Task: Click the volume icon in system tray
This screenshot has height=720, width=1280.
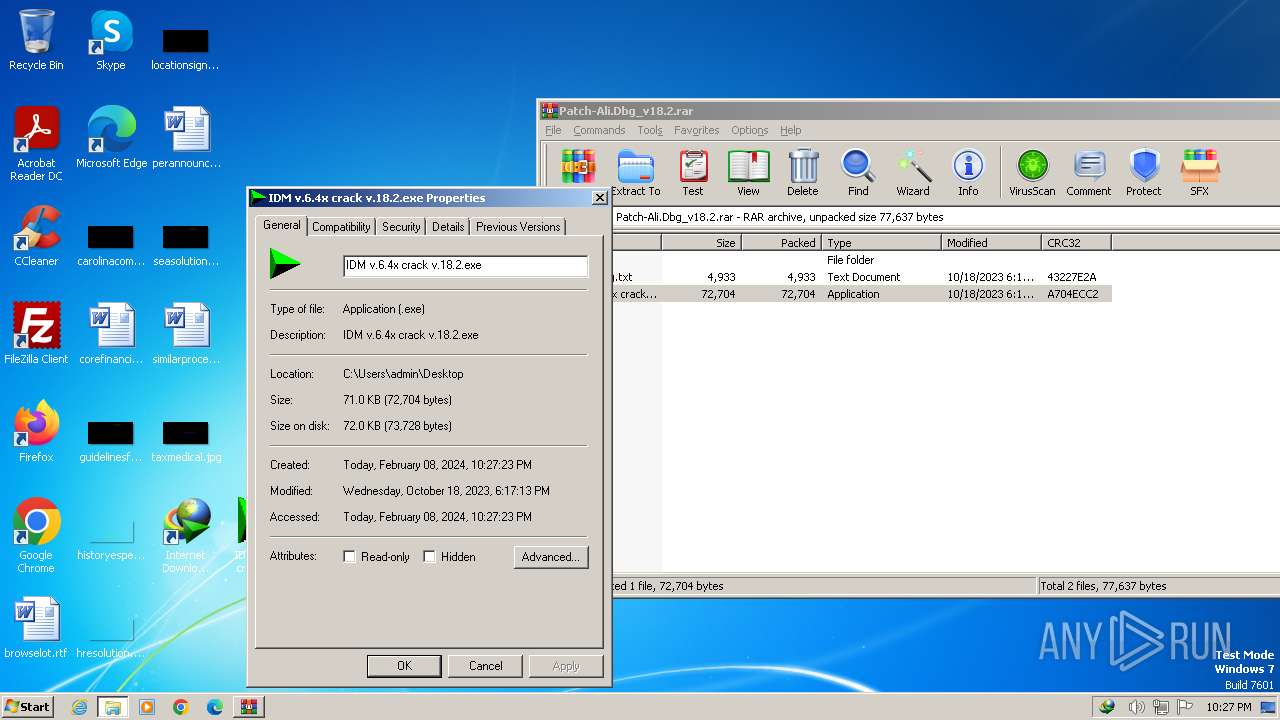Action: [1137, 707]
